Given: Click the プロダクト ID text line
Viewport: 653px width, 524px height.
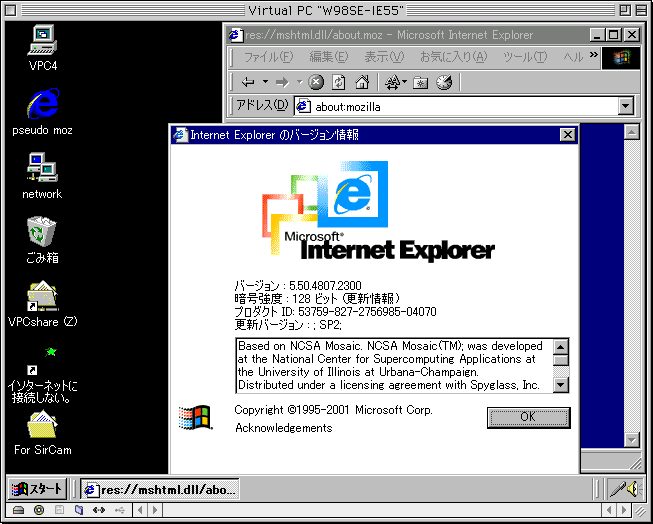Looking at the screenshot, I should [335, 312].
